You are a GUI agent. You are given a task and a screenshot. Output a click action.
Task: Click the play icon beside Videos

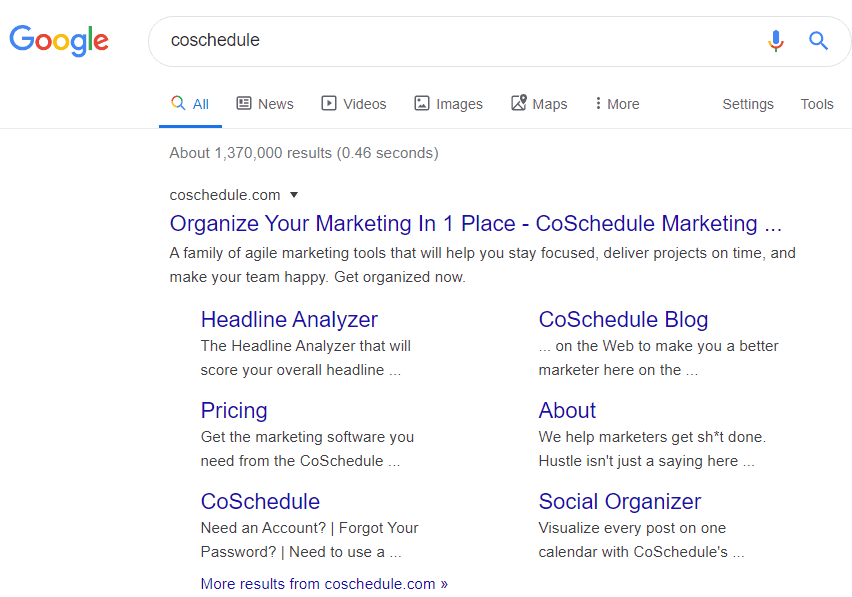click(328, 103)
